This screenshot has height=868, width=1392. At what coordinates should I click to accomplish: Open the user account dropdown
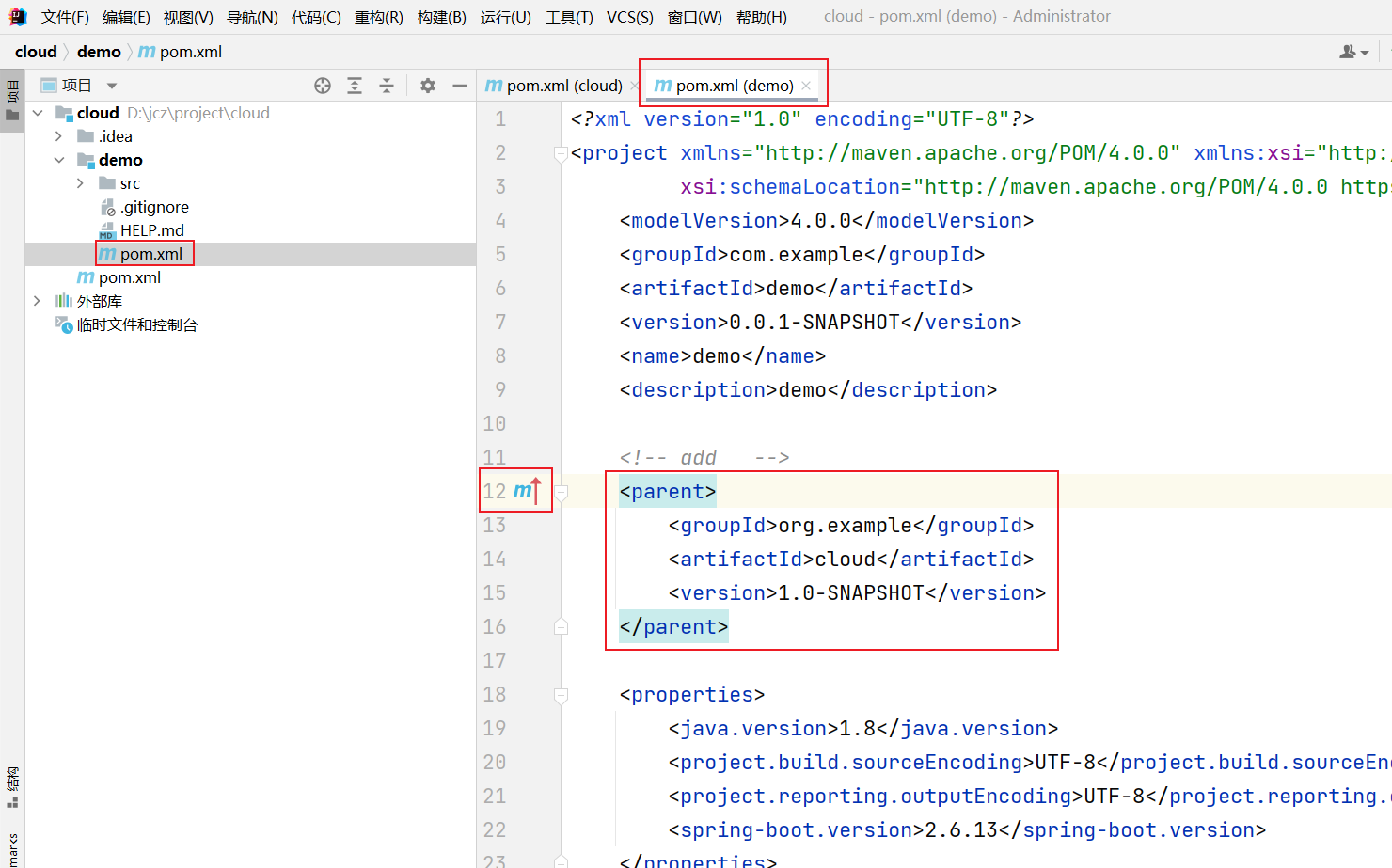(1354, 52)
